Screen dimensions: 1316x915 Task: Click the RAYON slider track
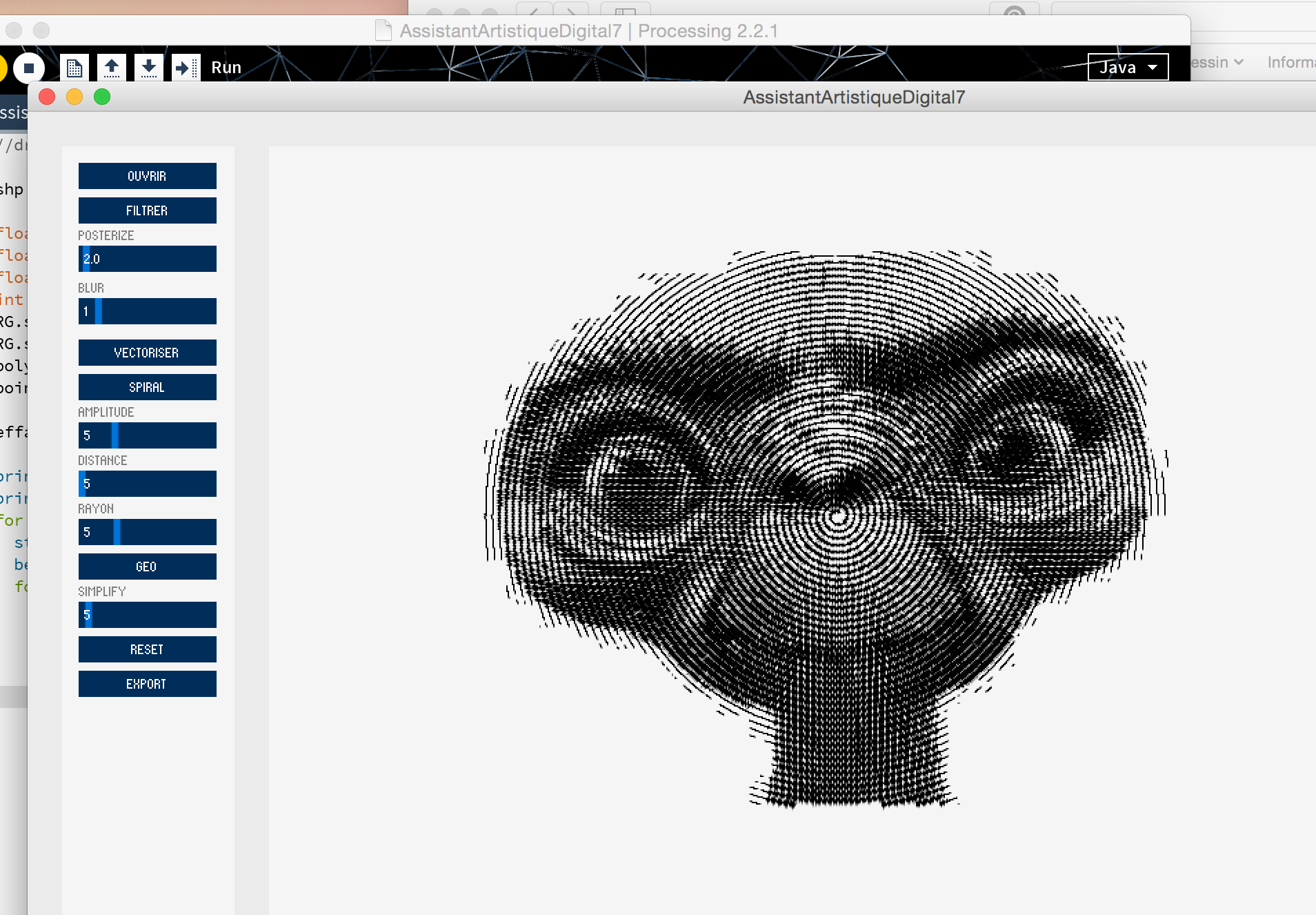point(147,532)
